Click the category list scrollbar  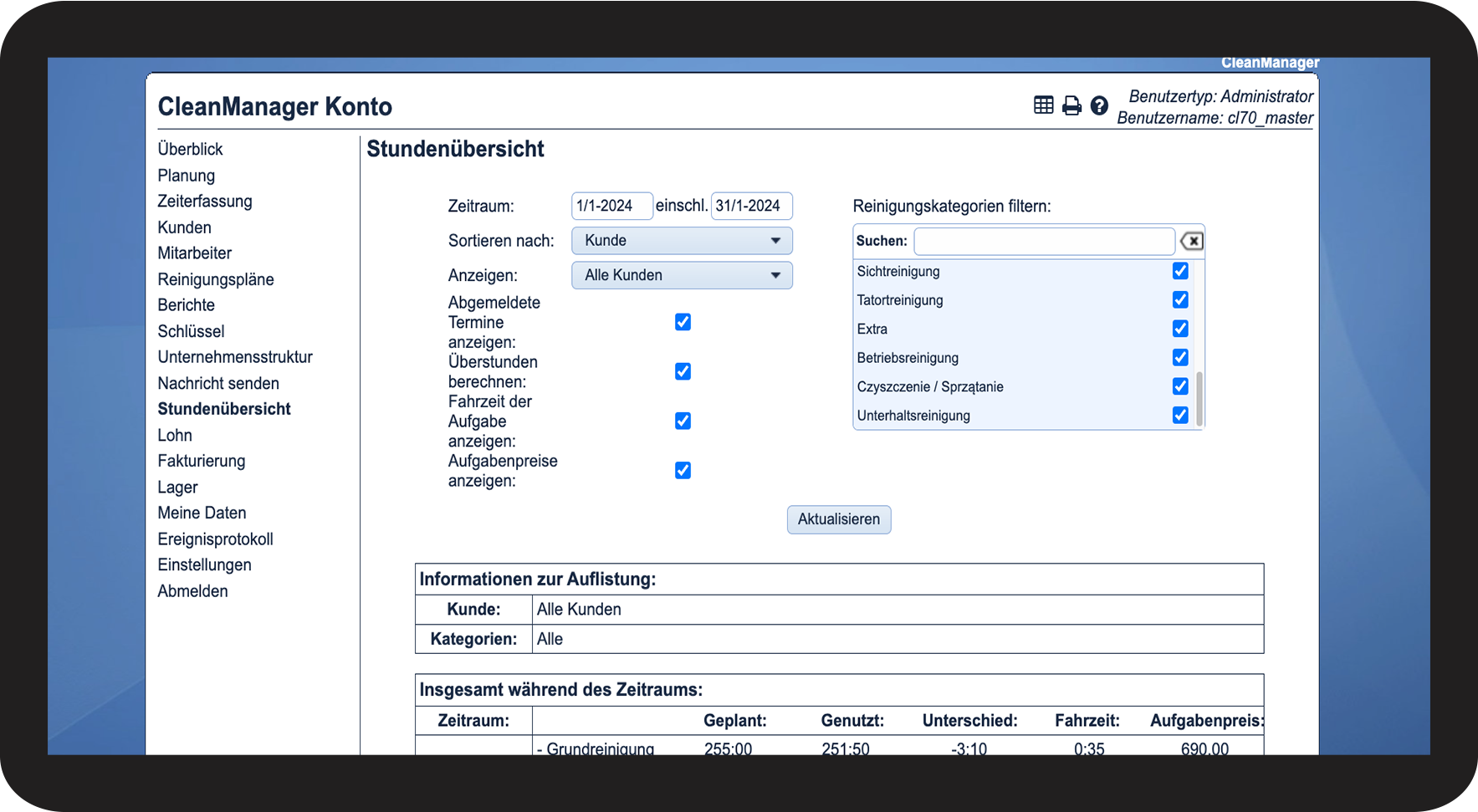[x=1199, y=398]
